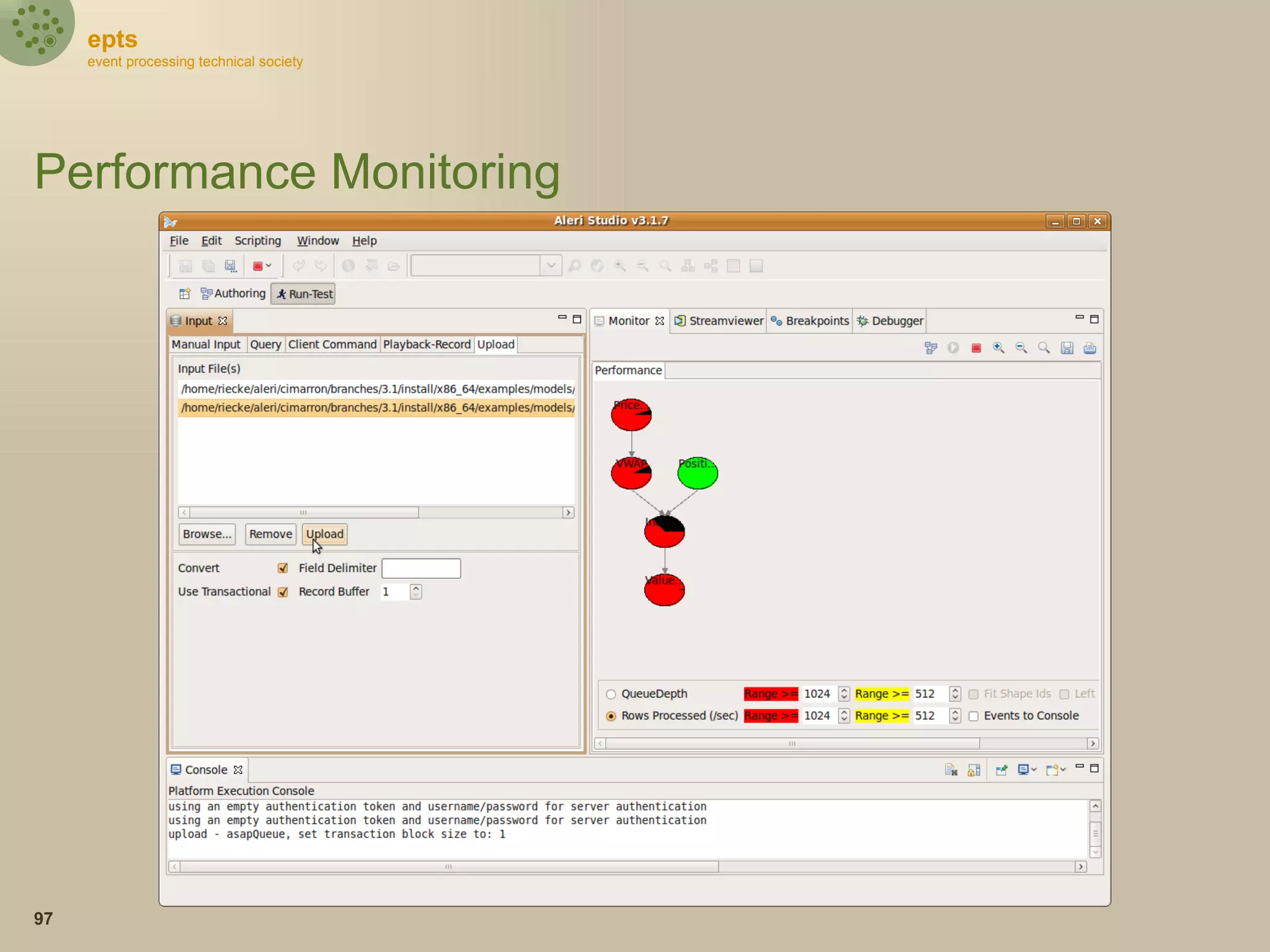Stop monitoring with the red square icon
Image resolution: width=1270 pixels, height=952 pixels.
[976, 348]
